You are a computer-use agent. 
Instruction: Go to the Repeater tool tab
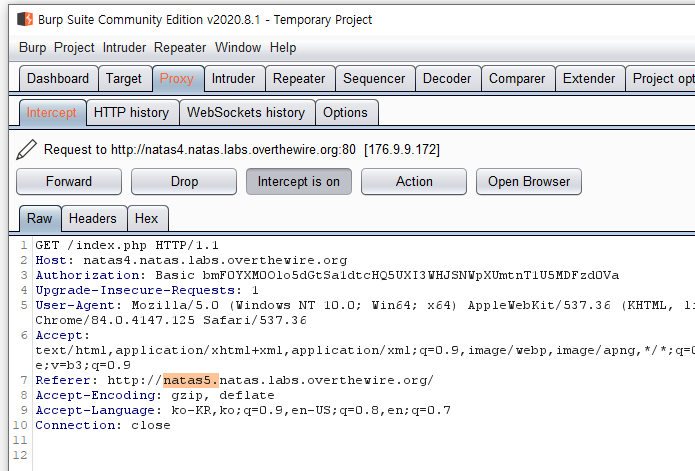pos(299,78)
